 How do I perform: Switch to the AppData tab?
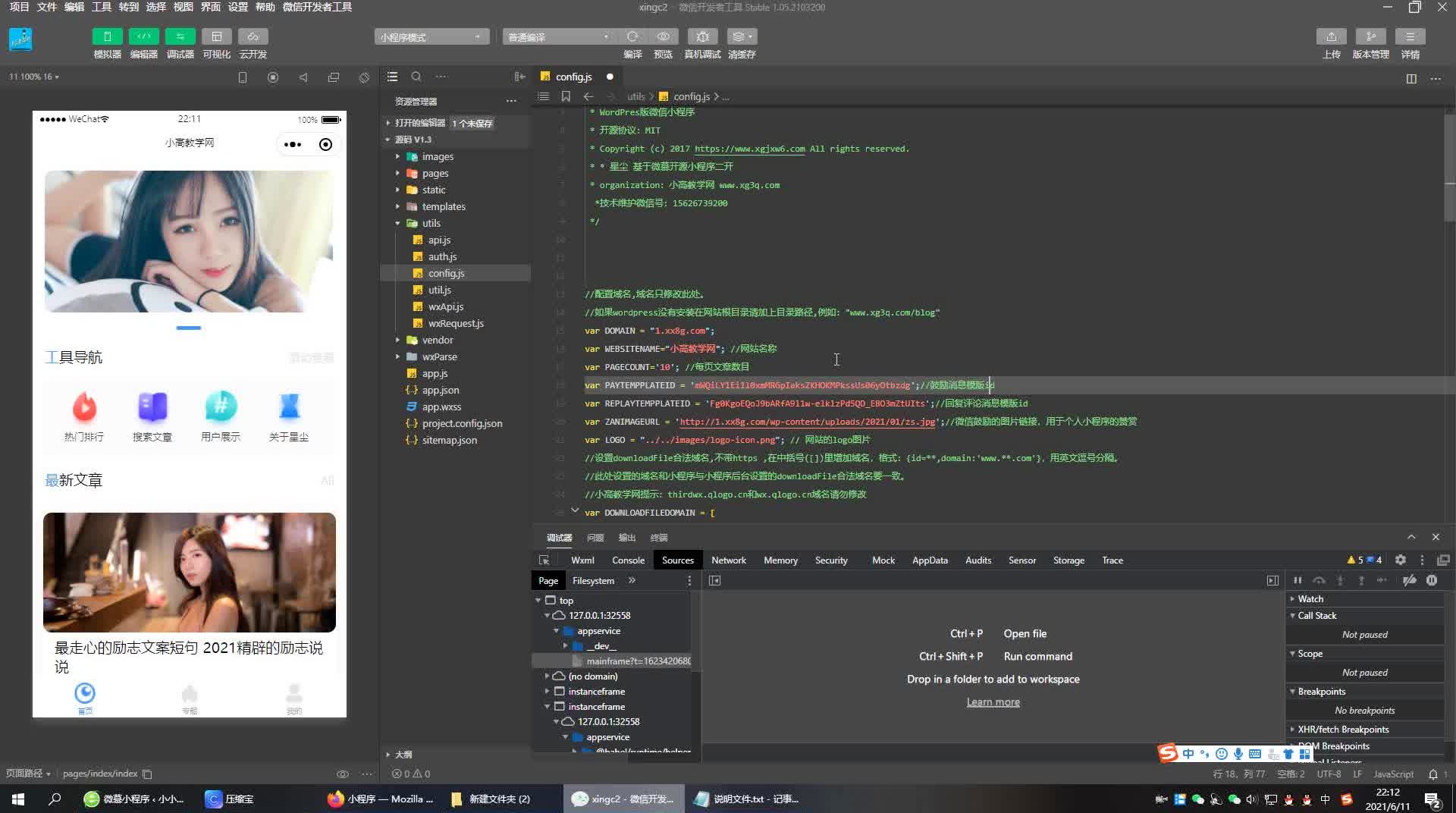[930, 560]
